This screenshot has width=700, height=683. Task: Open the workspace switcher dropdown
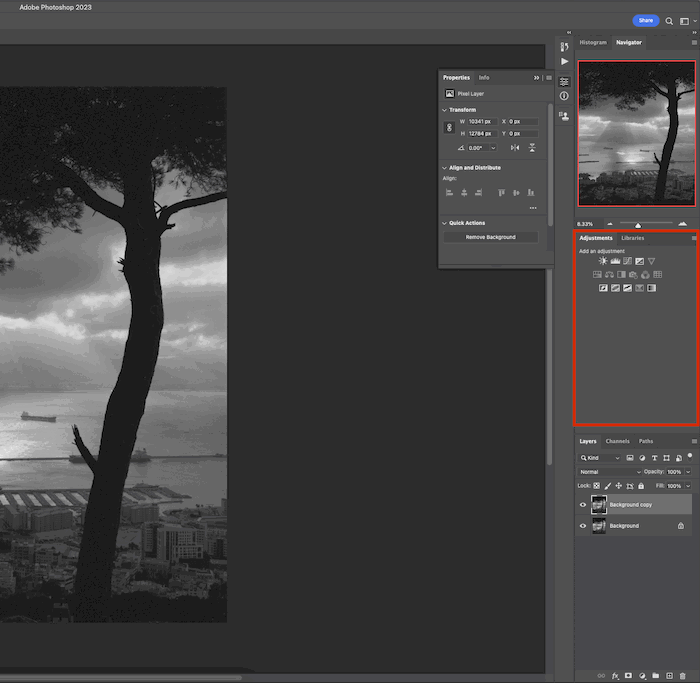click(x=687, y=21)
